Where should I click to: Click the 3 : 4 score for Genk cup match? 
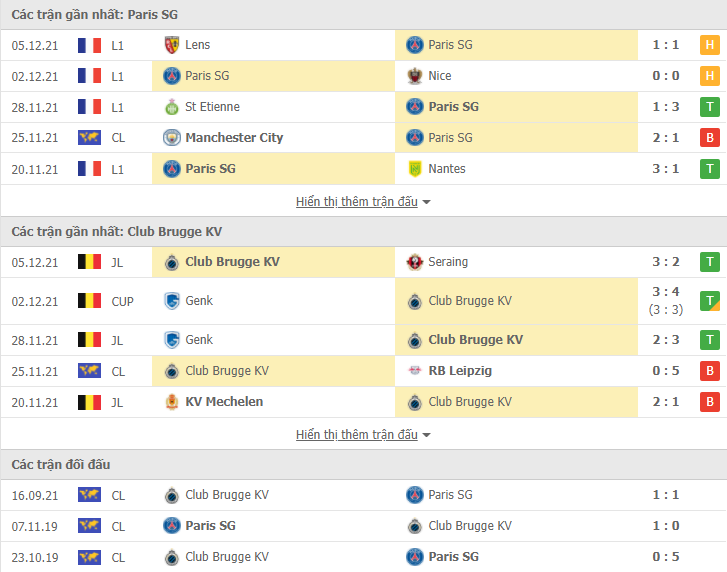(x=666, y=292)
